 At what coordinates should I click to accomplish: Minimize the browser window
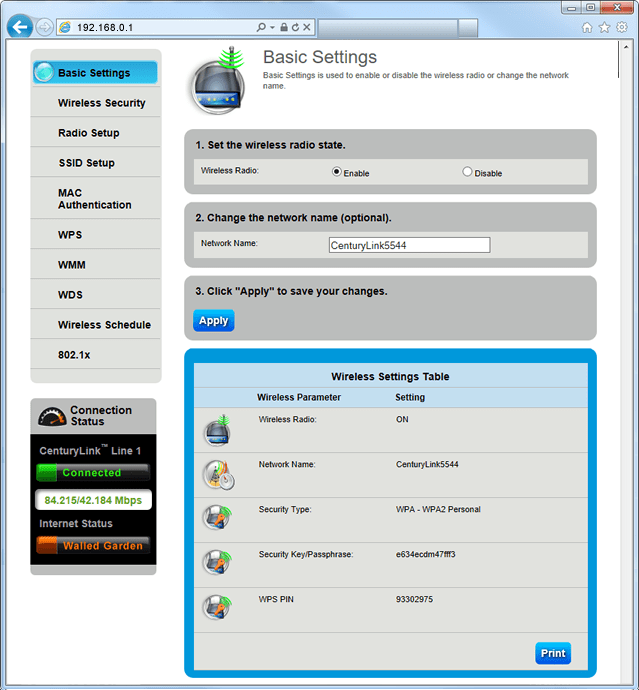[571, 8]
